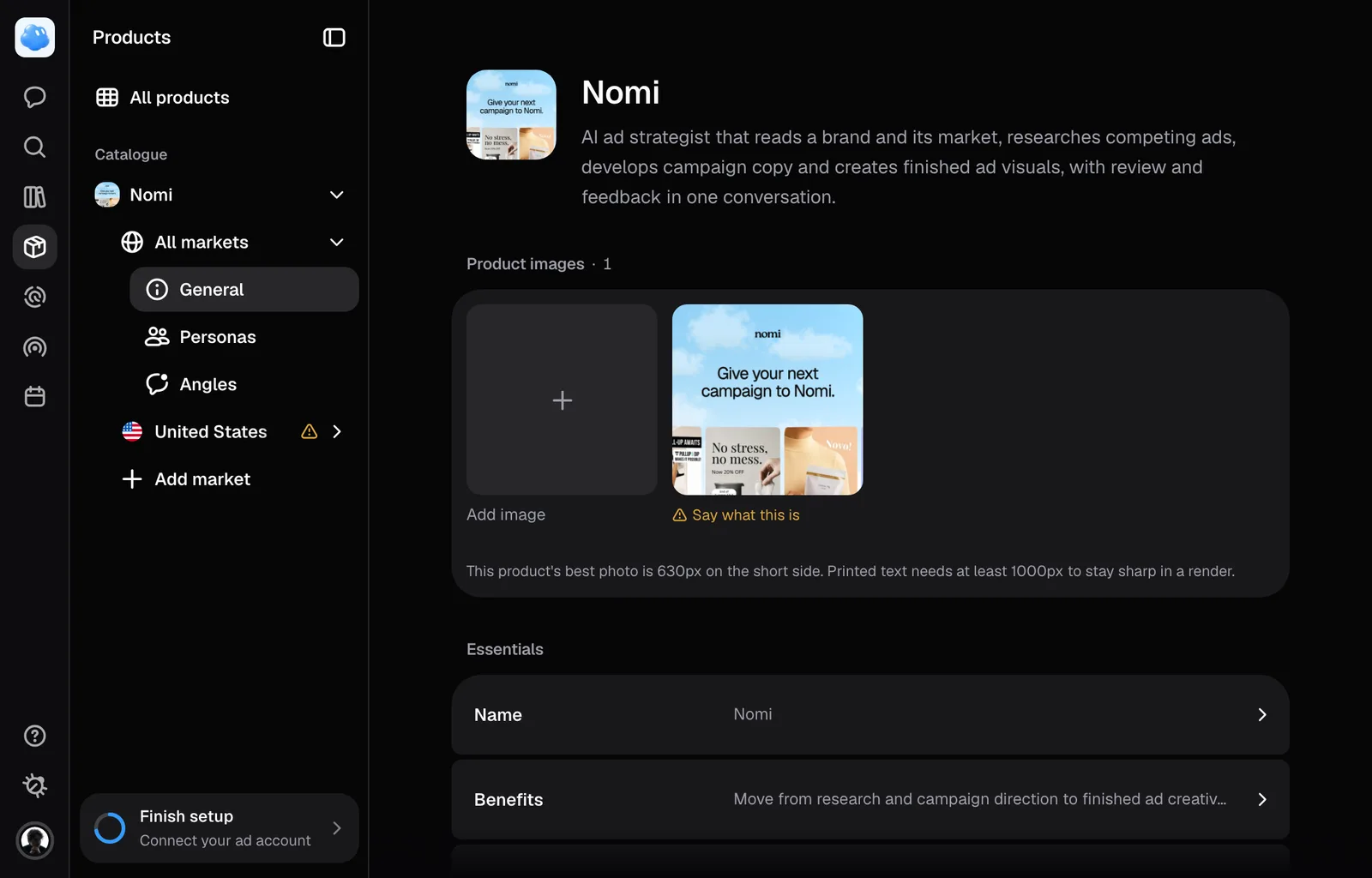Collapse the sidebar with the panel toggle icon
This screenshot has width=1372, height=878.
[334, 38]
